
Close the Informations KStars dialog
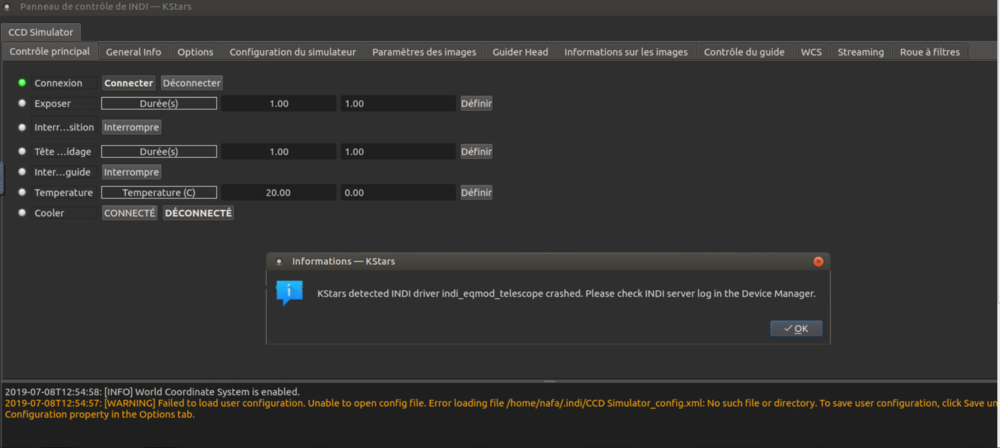point(818,262)
